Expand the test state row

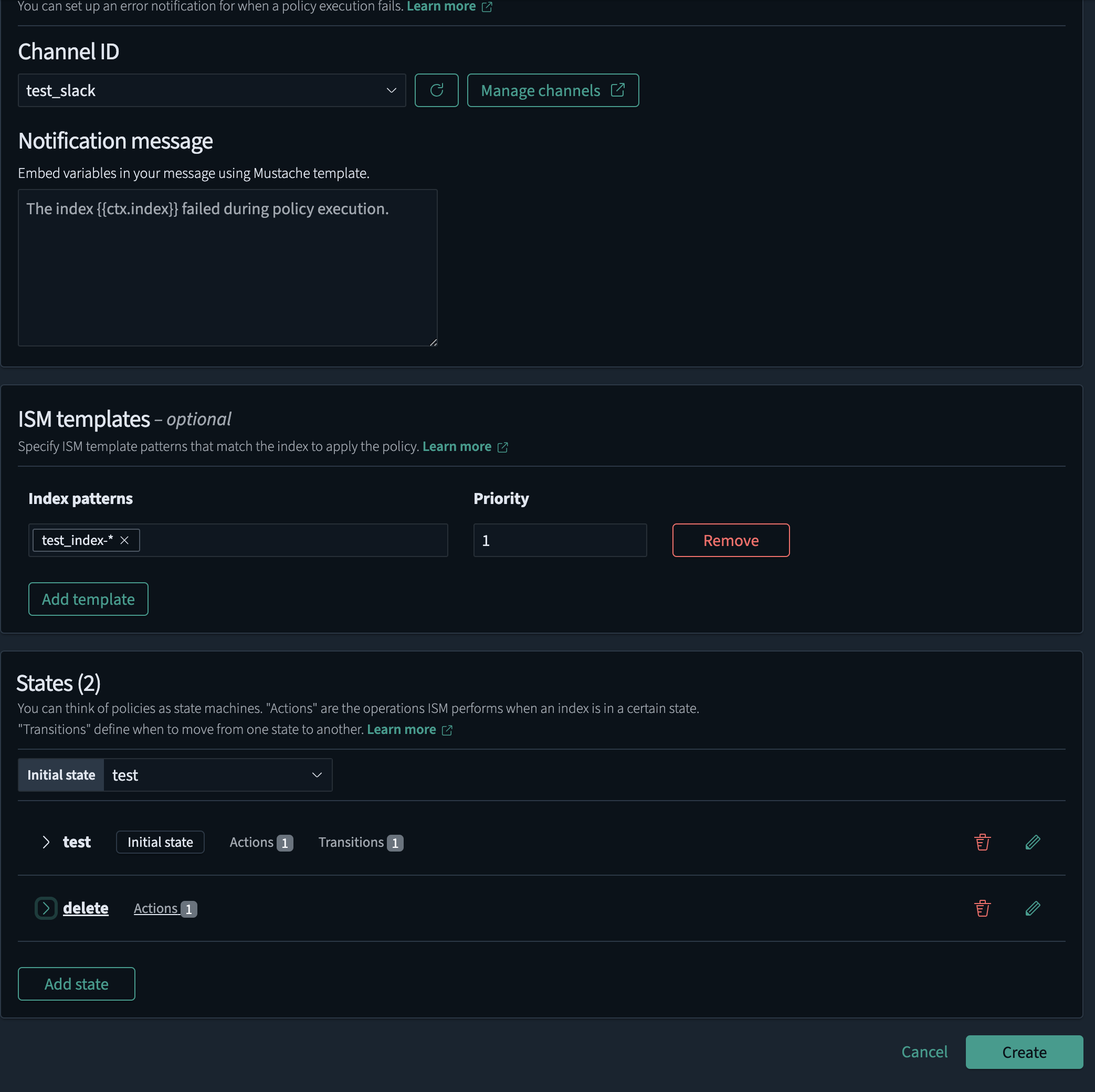tap(46, 842)
